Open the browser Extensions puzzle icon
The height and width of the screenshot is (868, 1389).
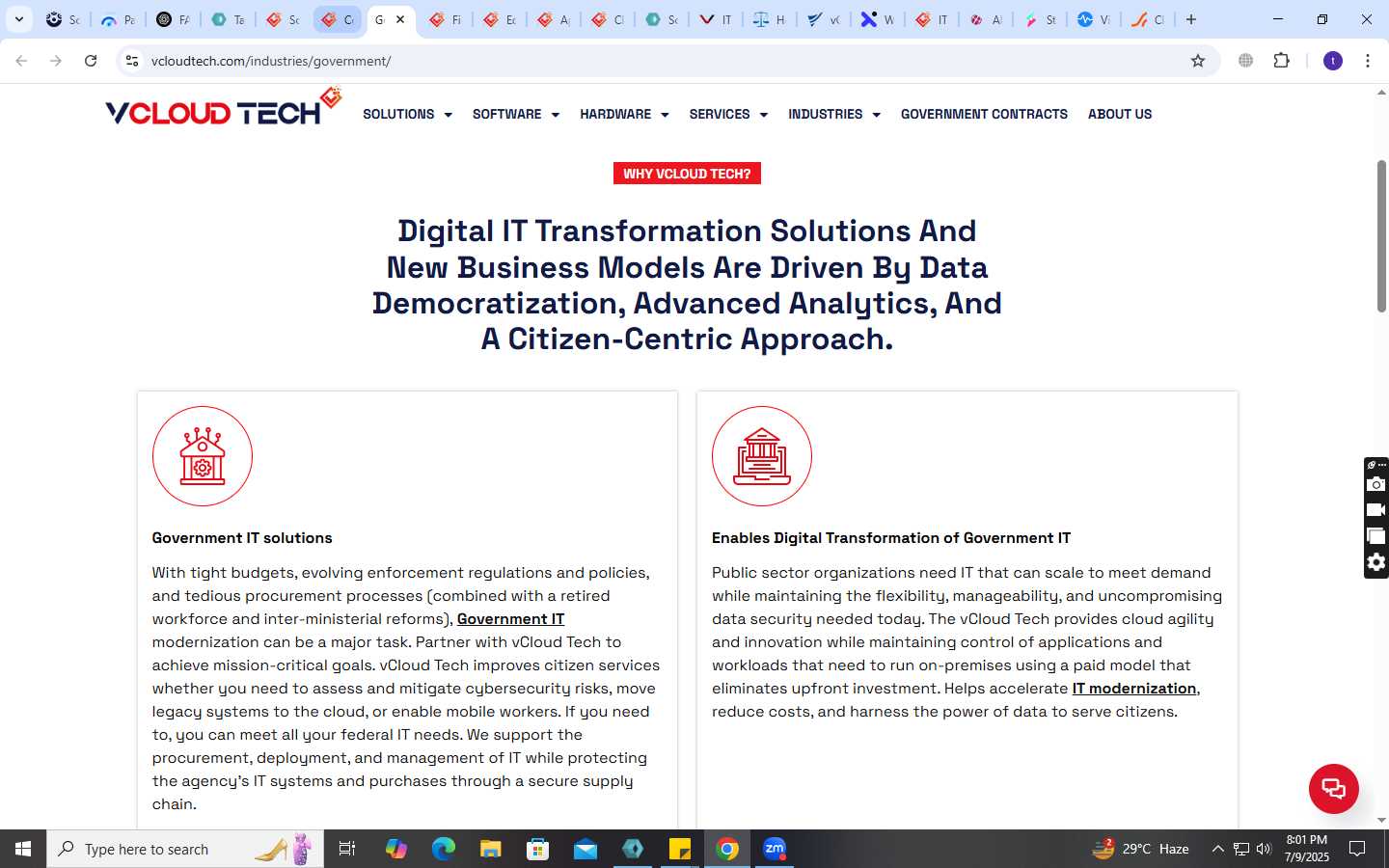(x=1281, y=61)
